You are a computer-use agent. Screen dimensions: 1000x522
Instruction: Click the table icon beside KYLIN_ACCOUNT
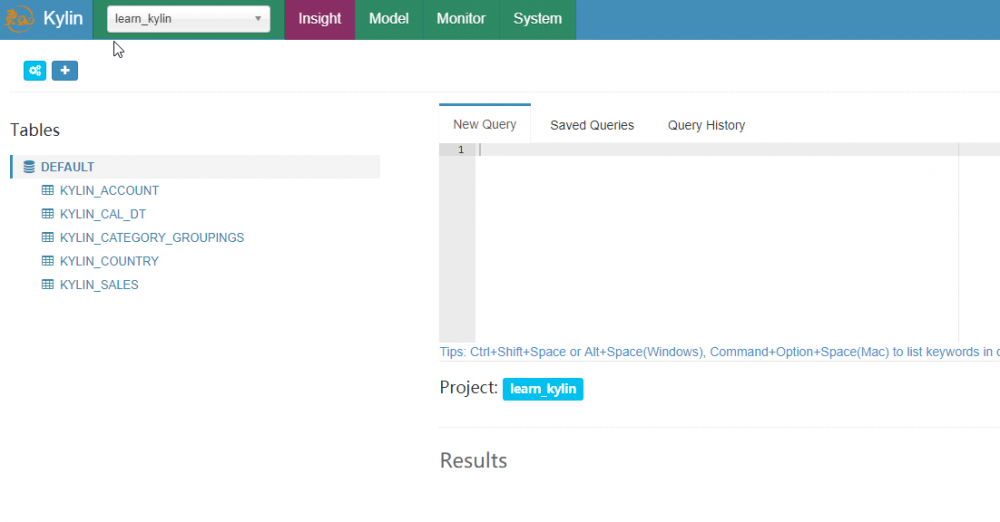tap(48, 190)
